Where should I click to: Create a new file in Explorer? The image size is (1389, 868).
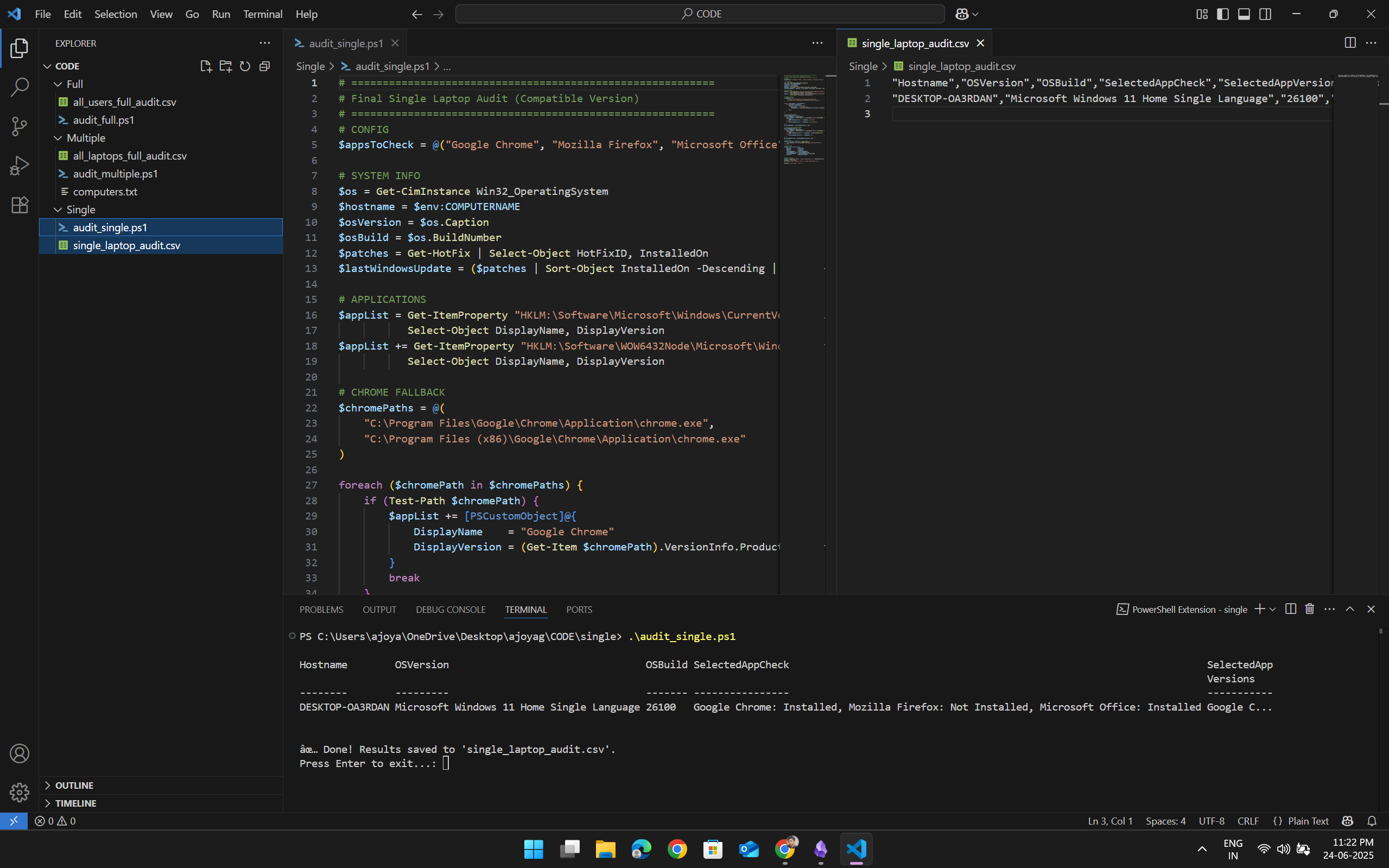coord(206,66)
